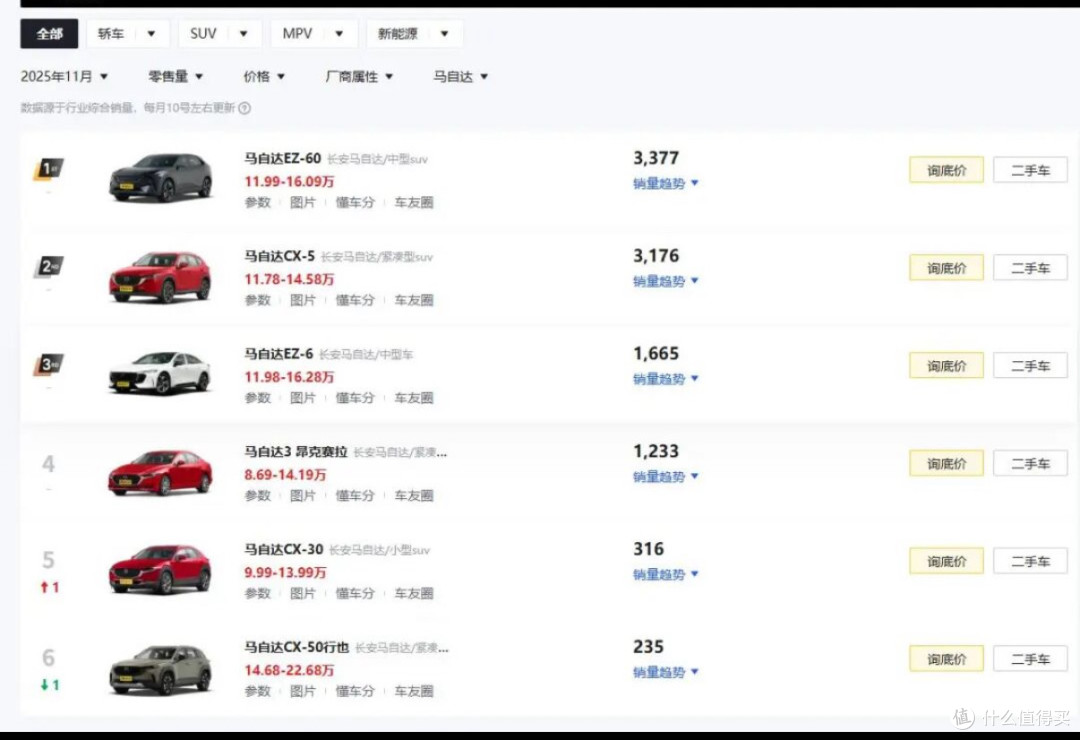
Task: Expand the 零售量 filter
Action: coord(176,76)
